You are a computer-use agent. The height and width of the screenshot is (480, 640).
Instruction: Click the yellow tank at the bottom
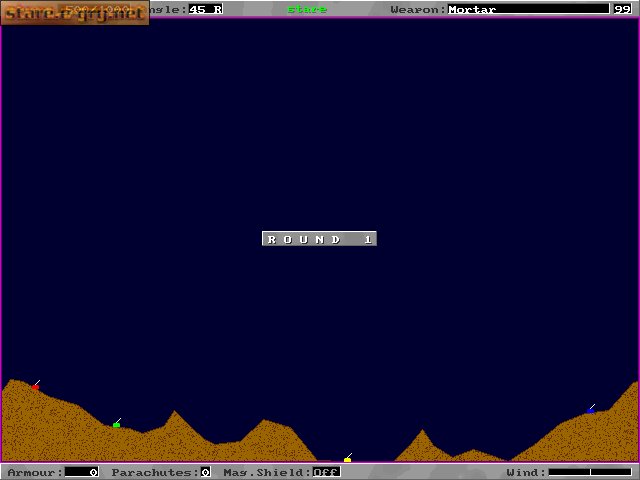pos(347,460)
